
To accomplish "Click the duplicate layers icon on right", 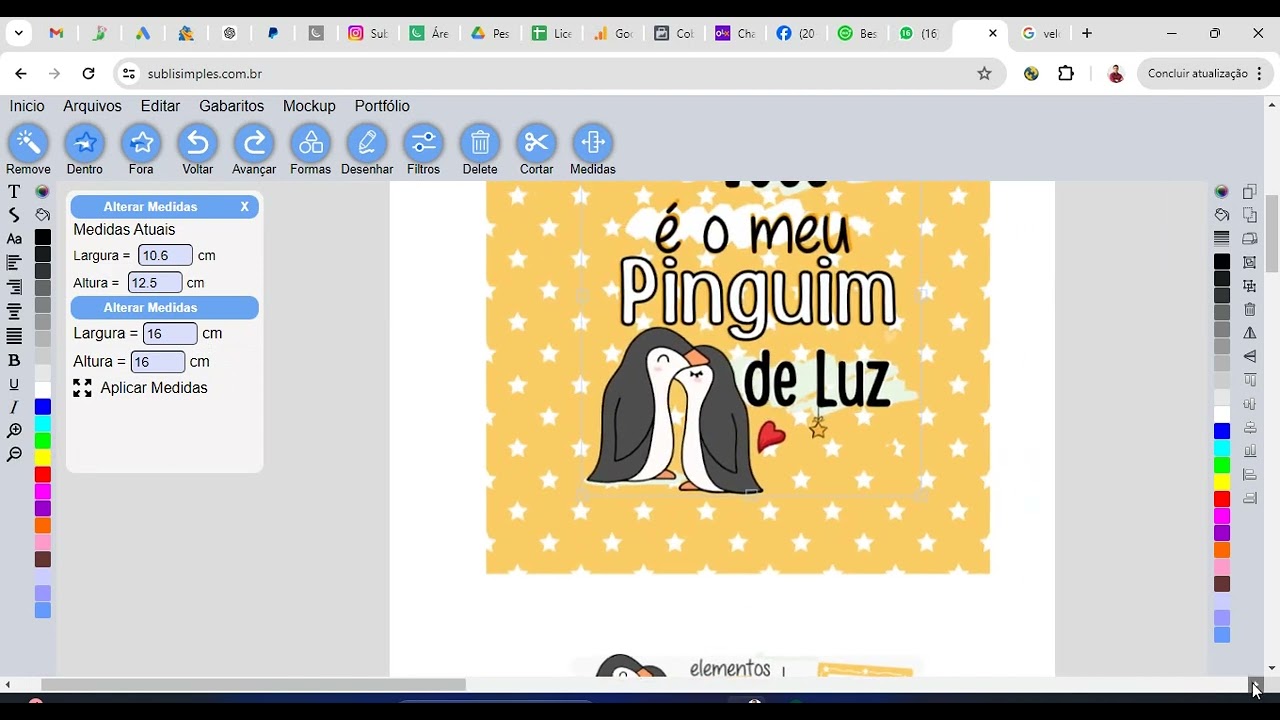I will [x=1250, y=191].
